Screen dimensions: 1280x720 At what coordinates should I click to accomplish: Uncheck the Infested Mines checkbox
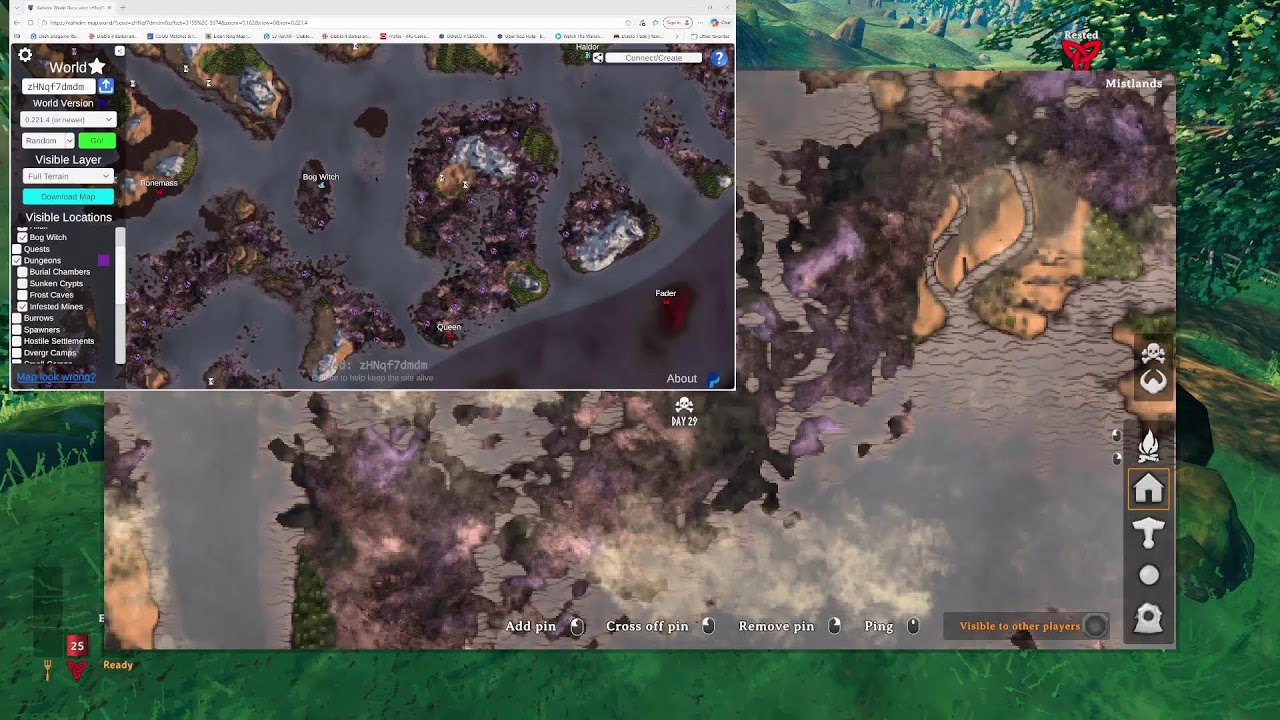click(x=22, y=306)
